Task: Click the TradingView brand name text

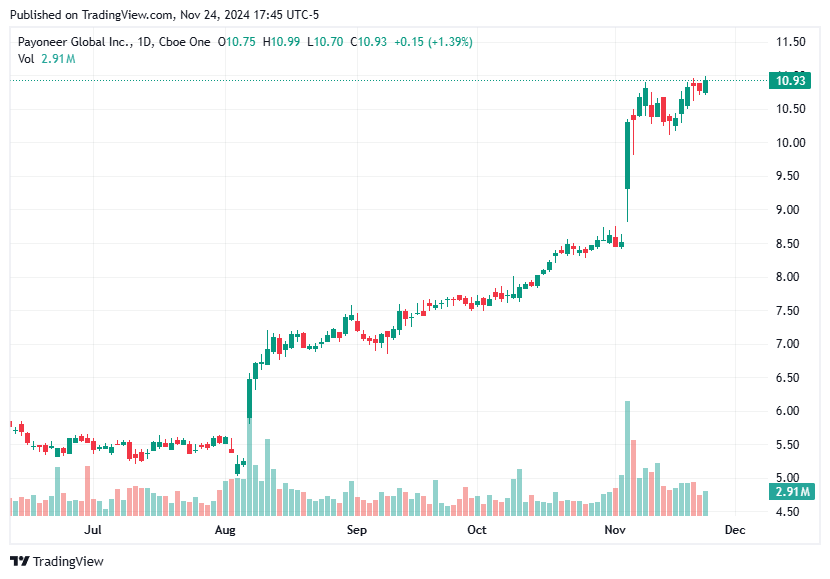Action: pyautogui.click(x=68, y=562)
